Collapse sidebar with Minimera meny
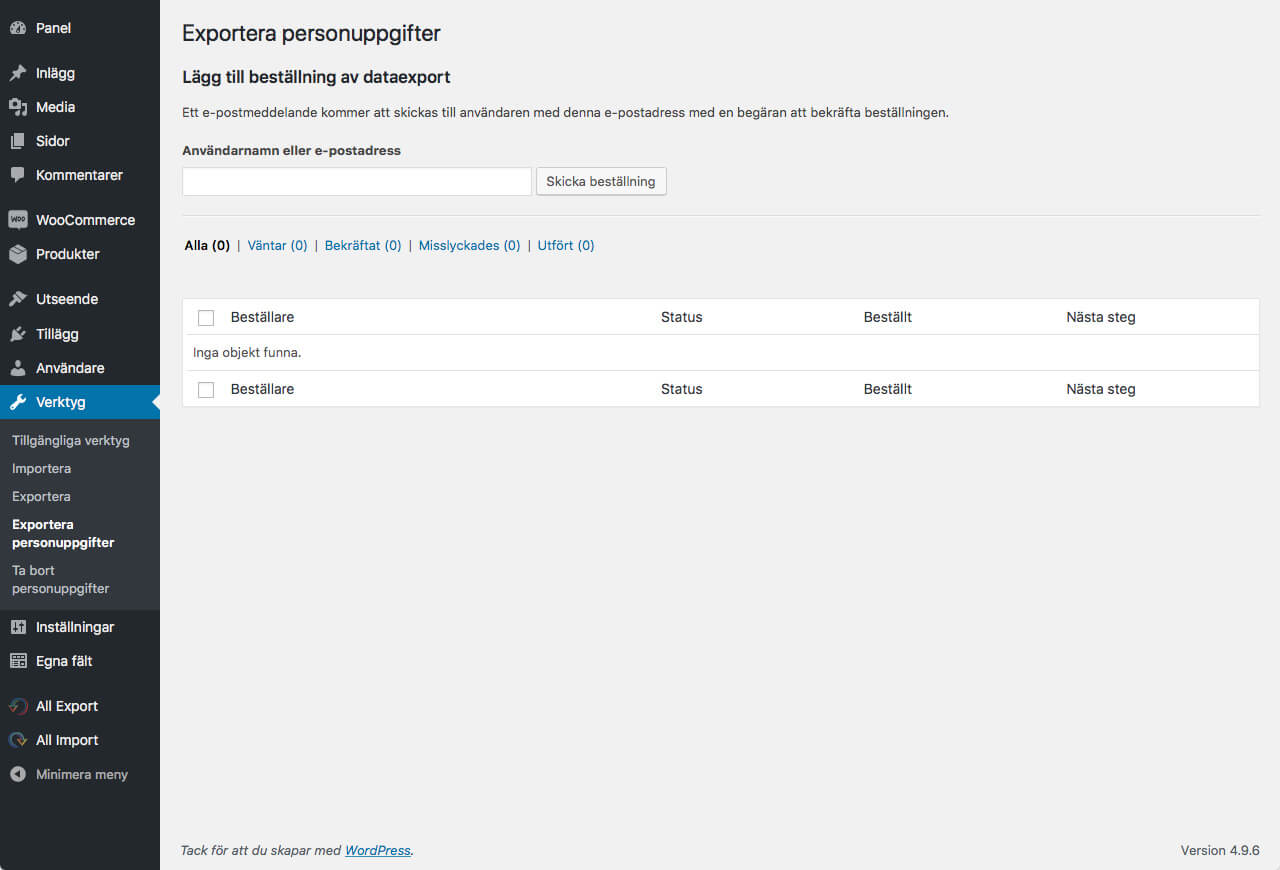 (x=81, y=774)
